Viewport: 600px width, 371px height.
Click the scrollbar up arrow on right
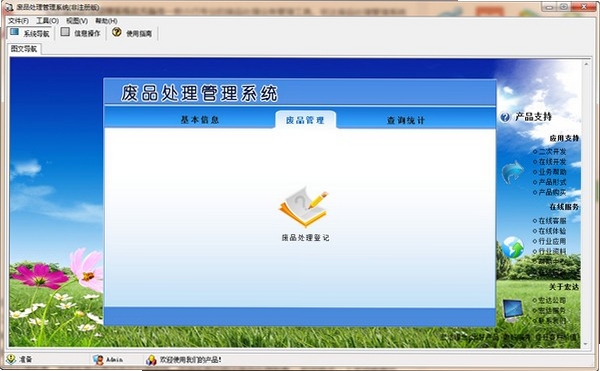586,64
